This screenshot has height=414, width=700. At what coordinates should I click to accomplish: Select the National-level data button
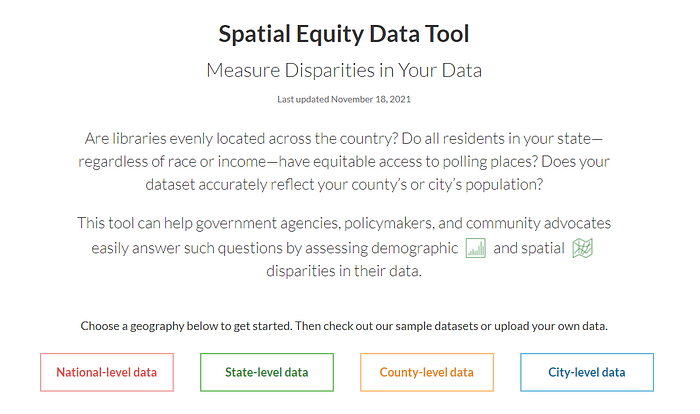coord(107,372)
